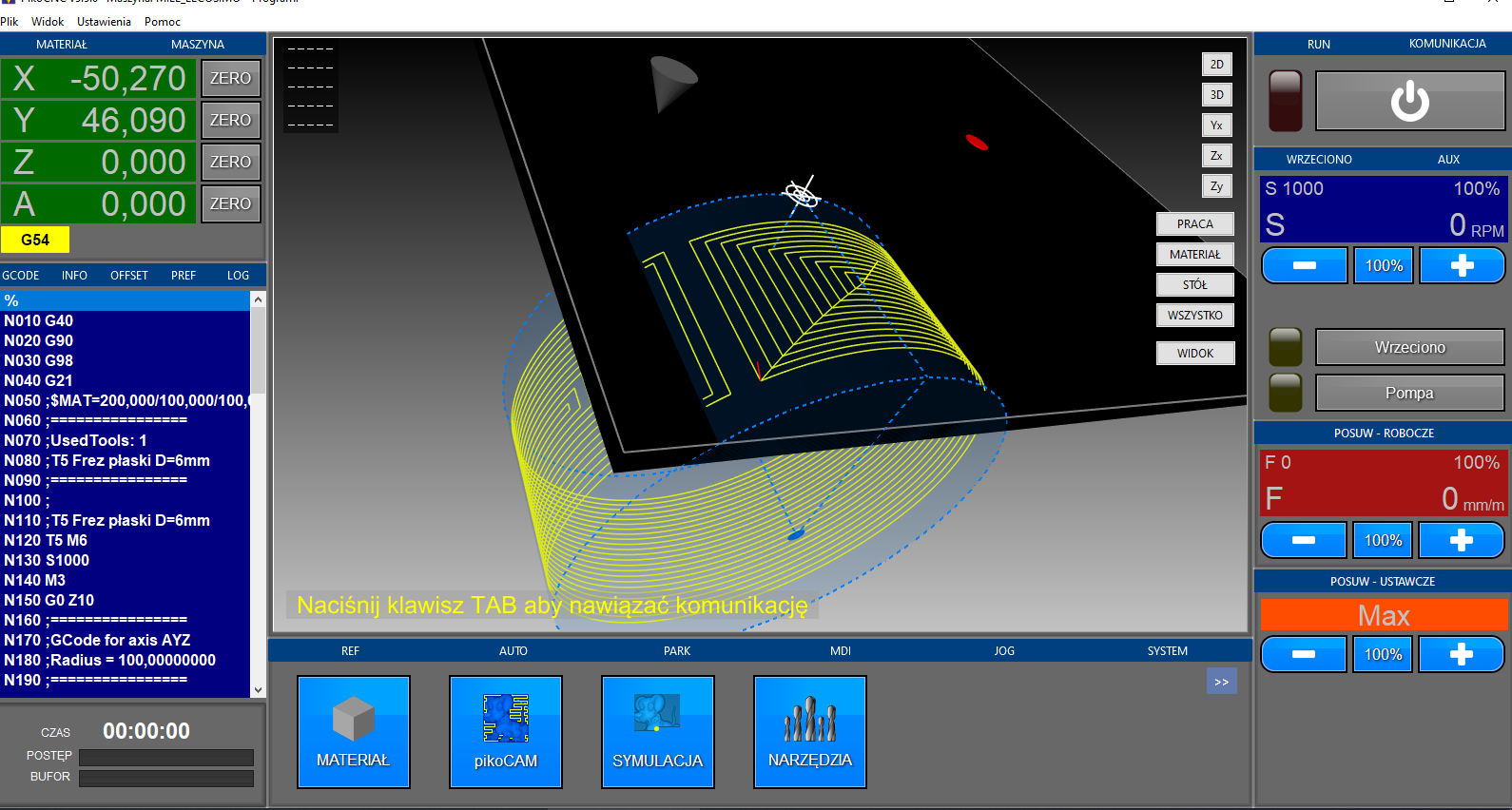Select the JOG mode tab
1512x810 pixels.
1004,651
